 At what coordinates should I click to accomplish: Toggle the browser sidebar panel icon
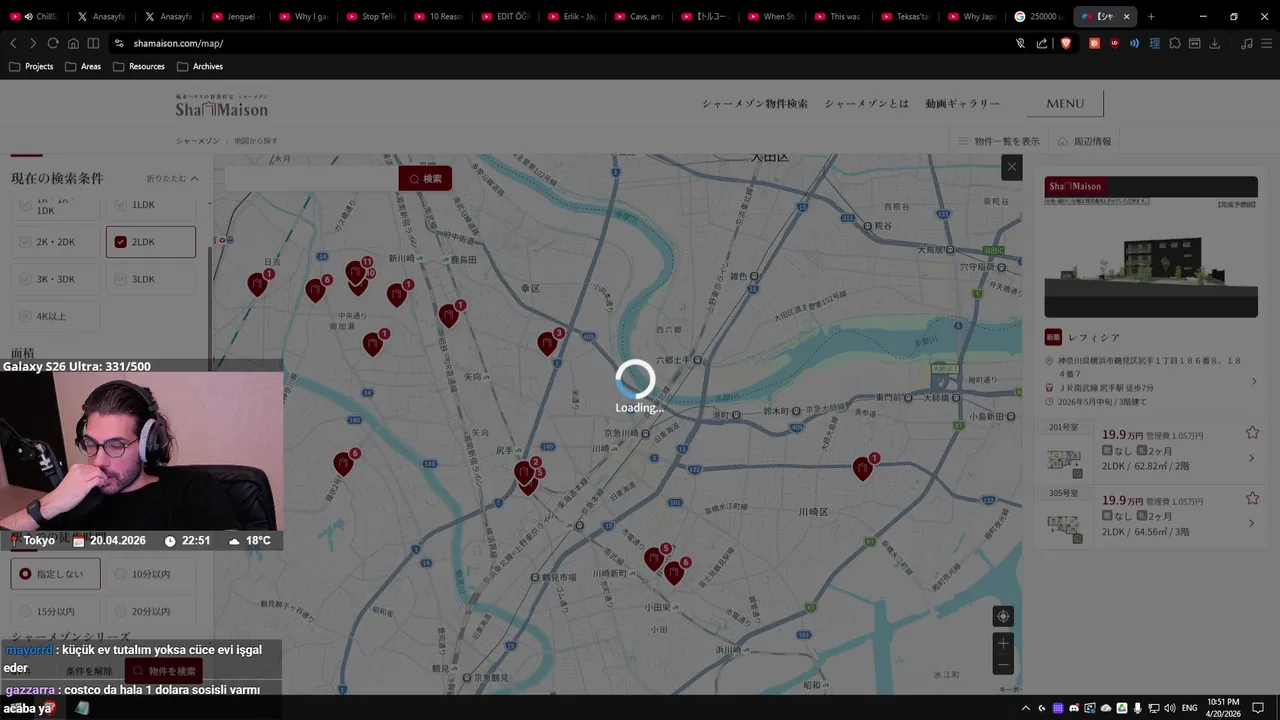coord(93,43)
